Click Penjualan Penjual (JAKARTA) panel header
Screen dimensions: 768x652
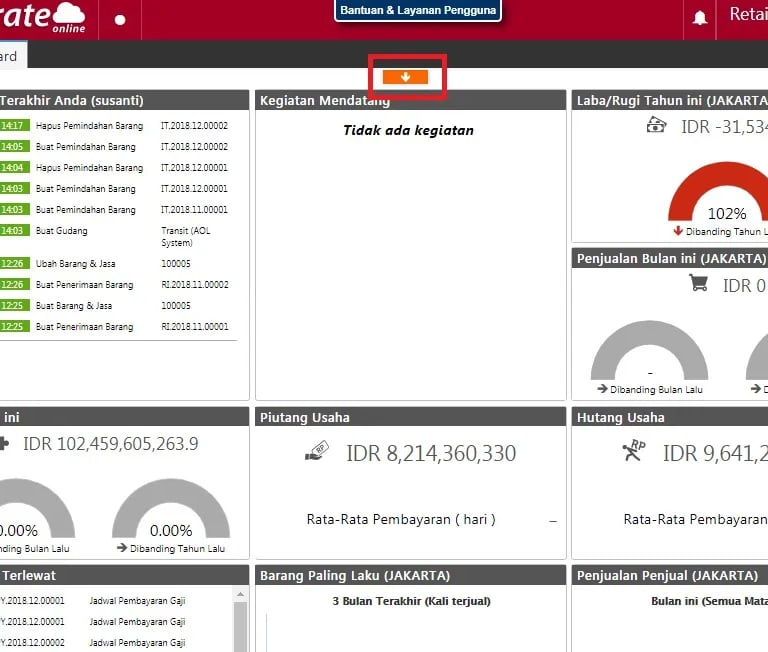[670, 575]
